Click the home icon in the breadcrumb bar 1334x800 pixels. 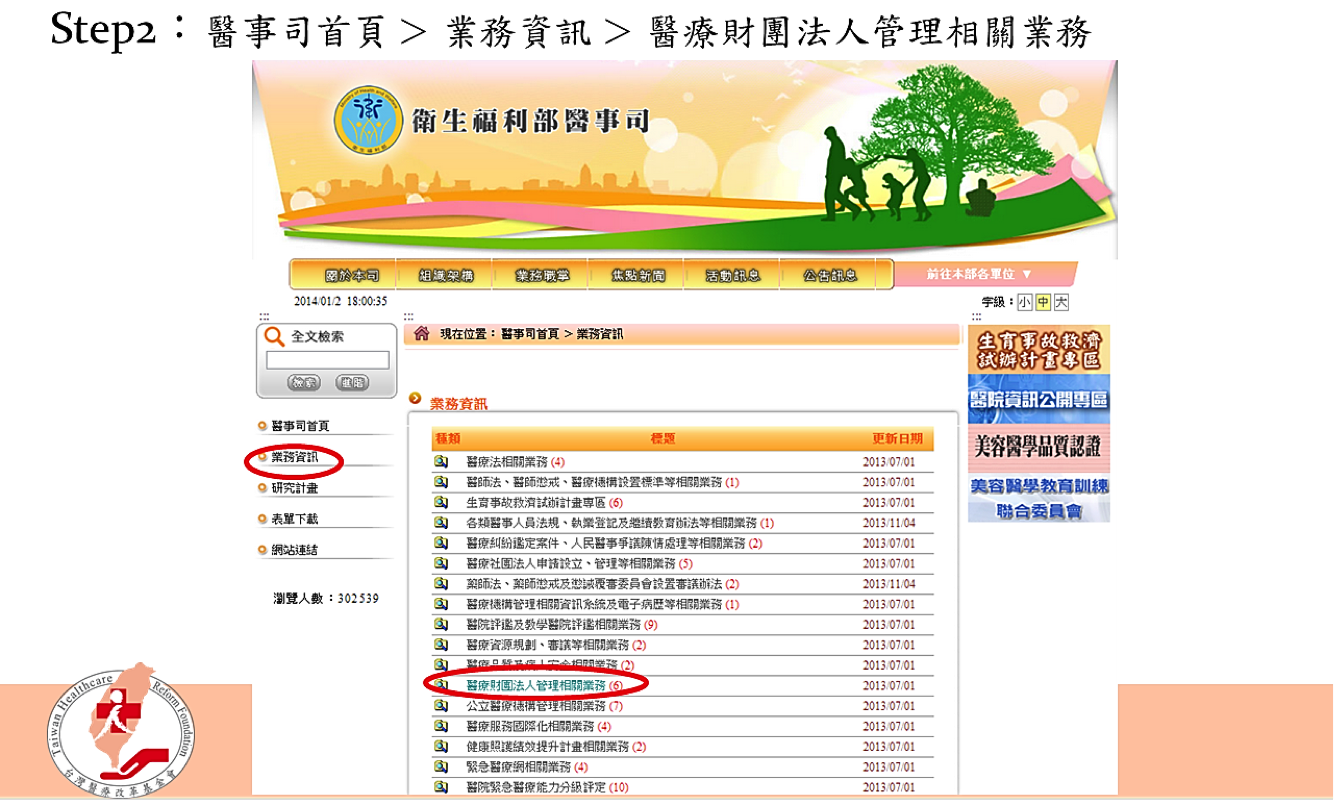pyautogui.click(x=422, y=334)
